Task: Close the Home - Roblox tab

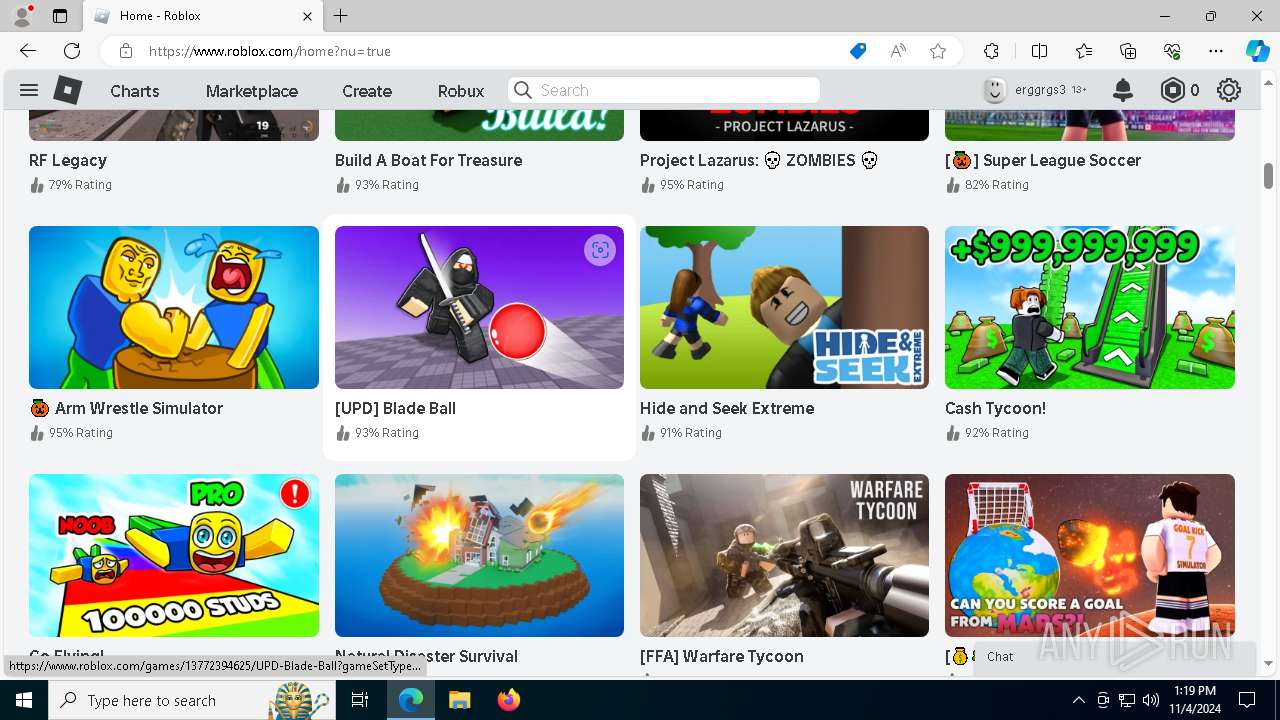Action: (x=308, y=16)
